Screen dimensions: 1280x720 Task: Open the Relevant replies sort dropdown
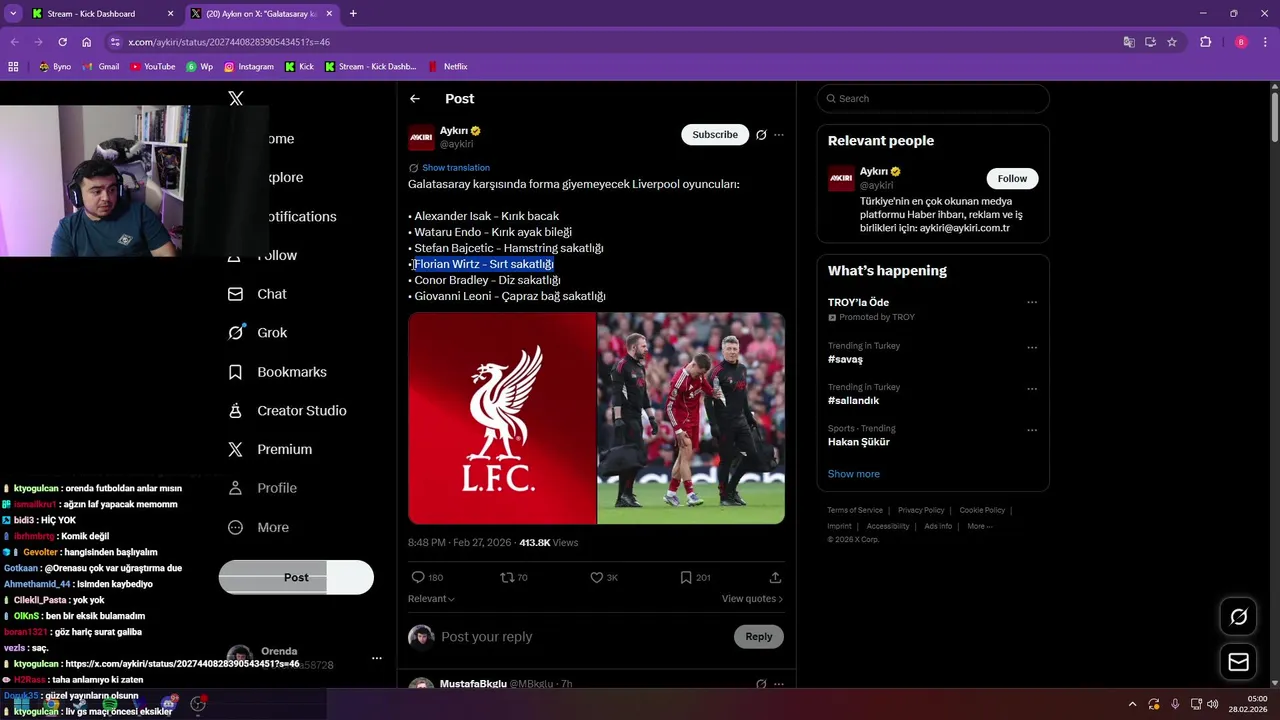tap(431, 599)
